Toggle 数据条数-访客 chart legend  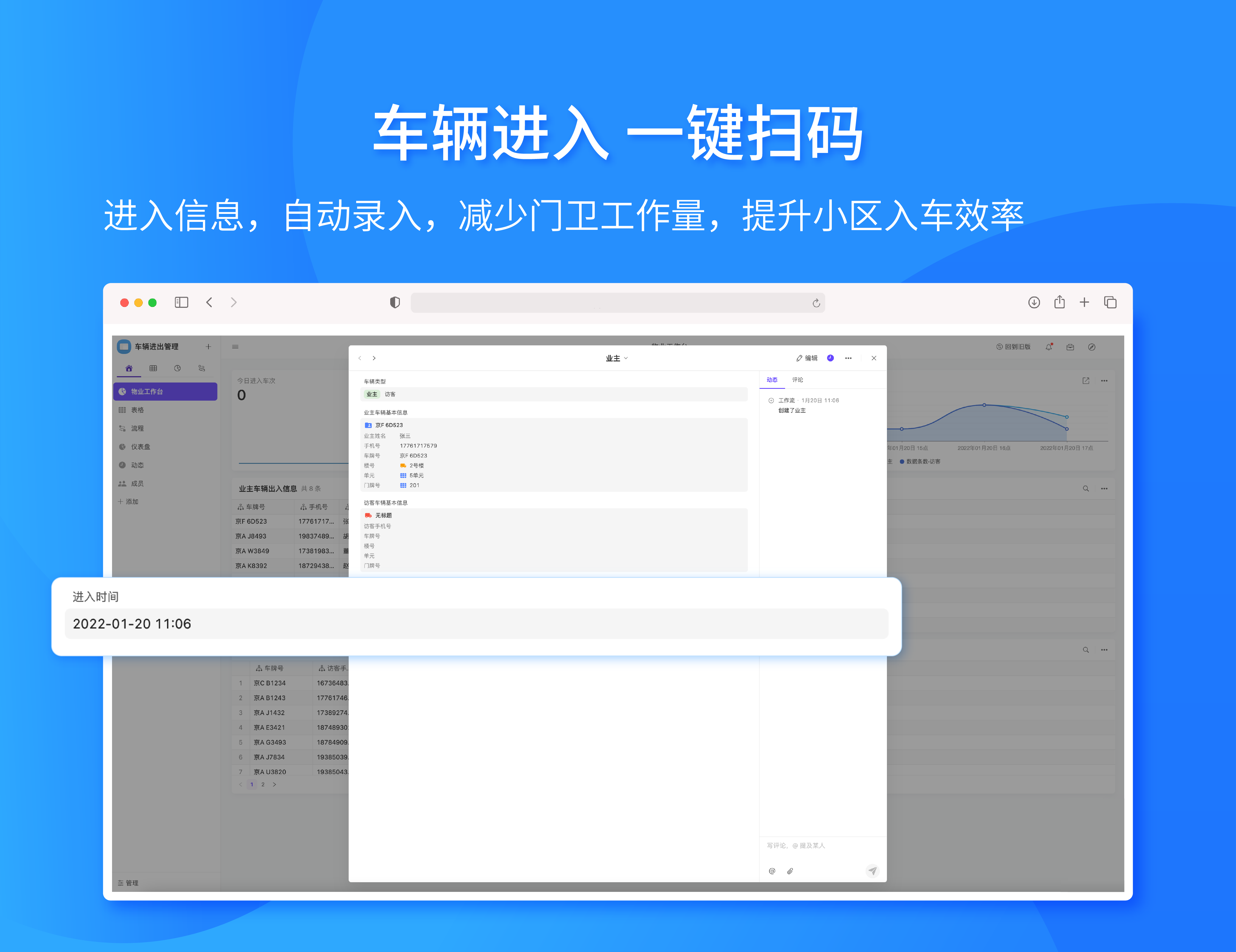920,461
